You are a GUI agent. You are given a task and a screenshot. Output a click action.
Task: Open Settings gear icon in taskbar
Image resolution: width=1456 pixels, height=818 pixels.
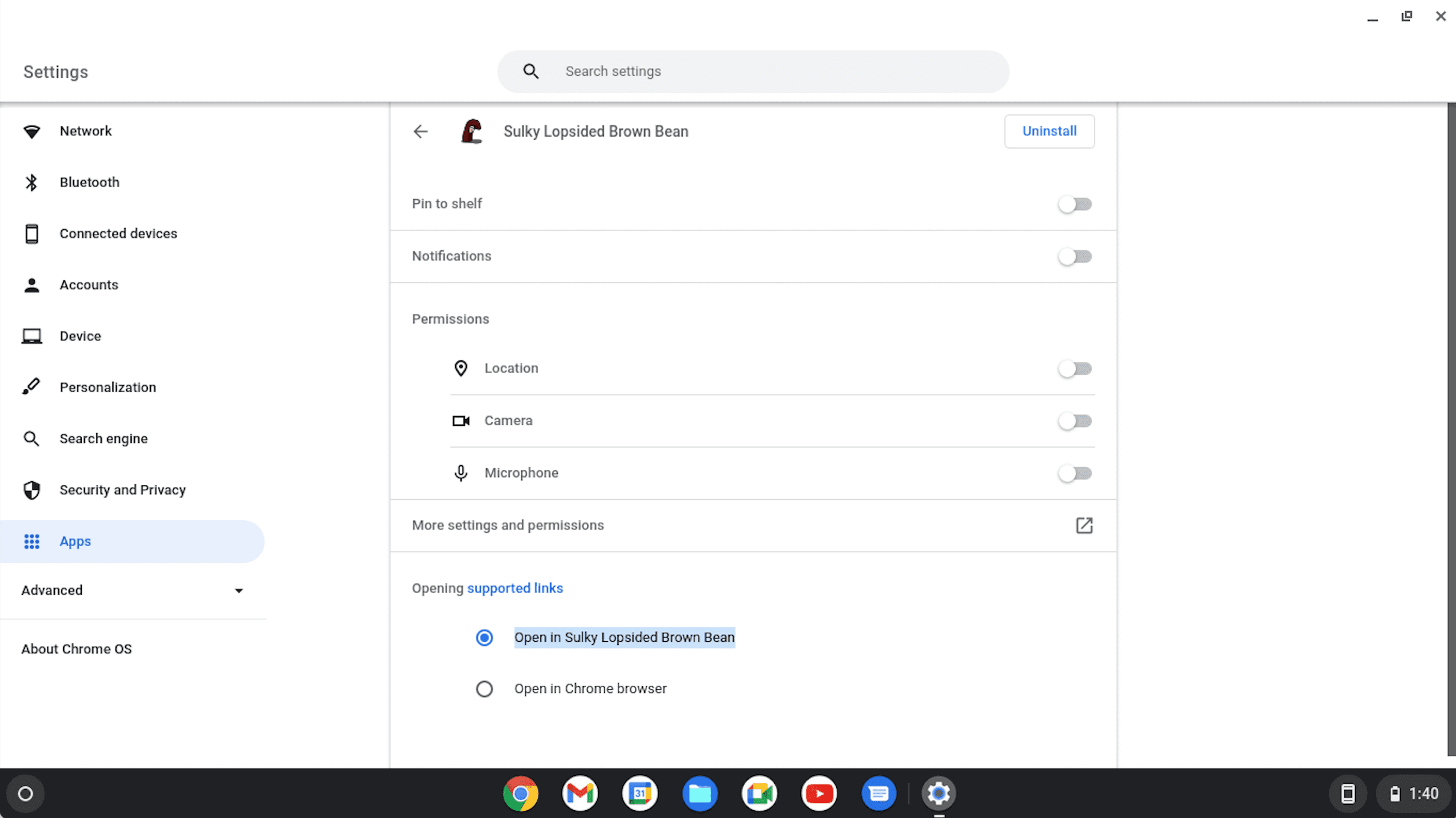click(x=938, y=793)
